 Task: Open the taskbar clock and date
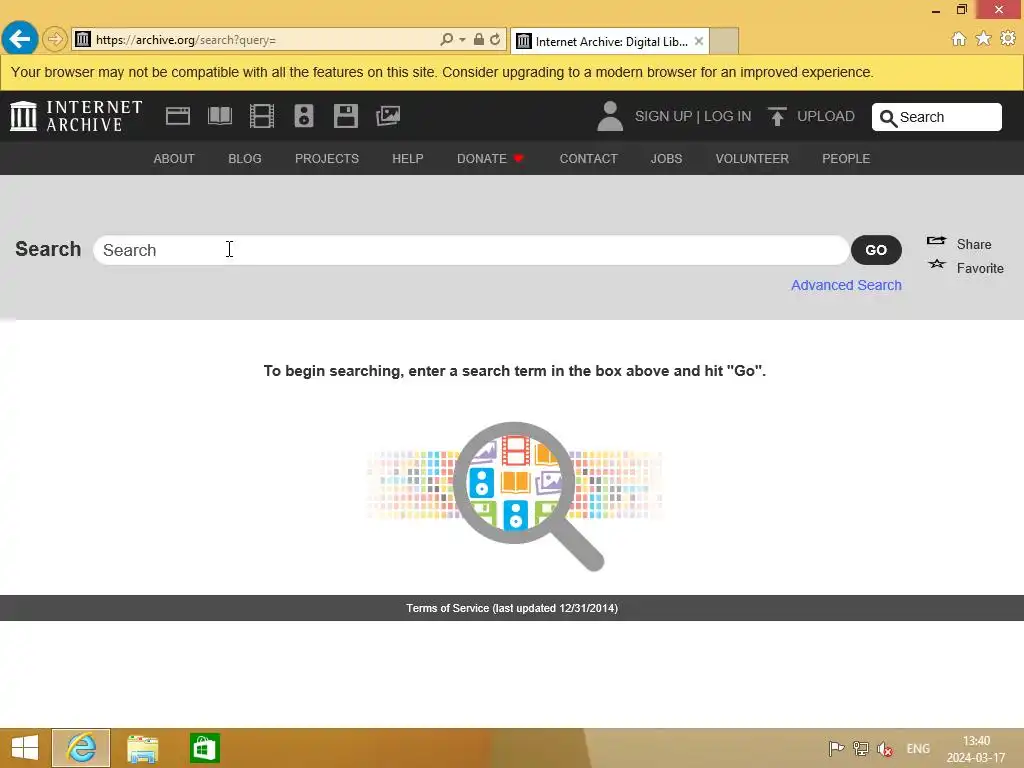pyautogui.click(x=976, y=749)
